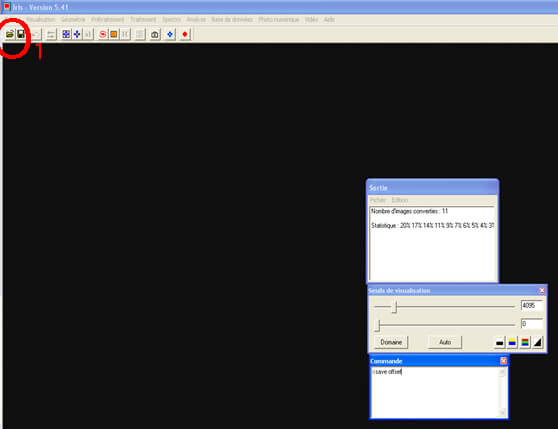The width and height of the screenshot is (558, 429).
Task: Open the Visualisation menu
Action: (41, 20)
